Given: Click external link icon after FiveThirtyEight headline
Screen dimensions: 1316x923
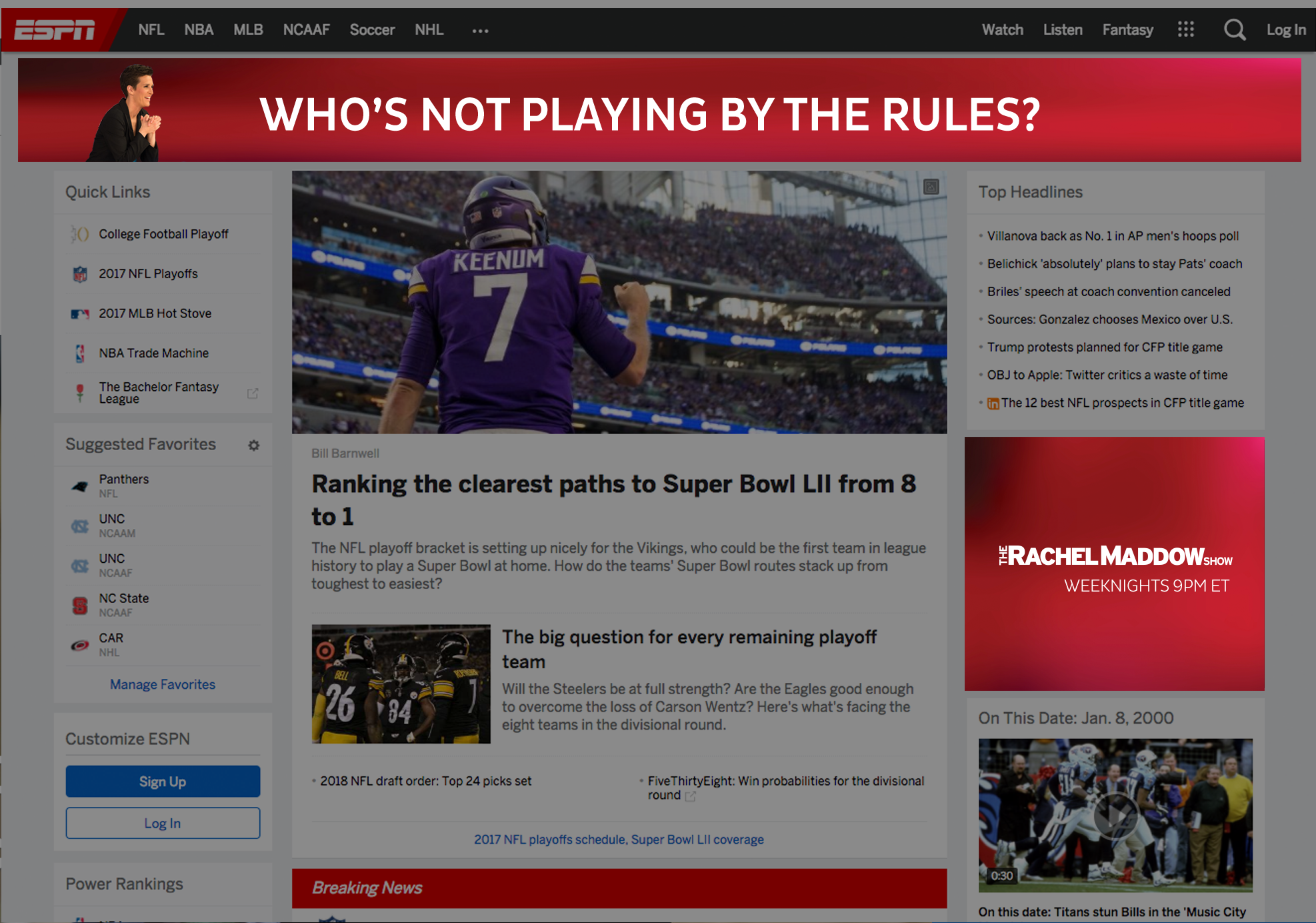Looking at the screenshot, I should tap(691, 796).
